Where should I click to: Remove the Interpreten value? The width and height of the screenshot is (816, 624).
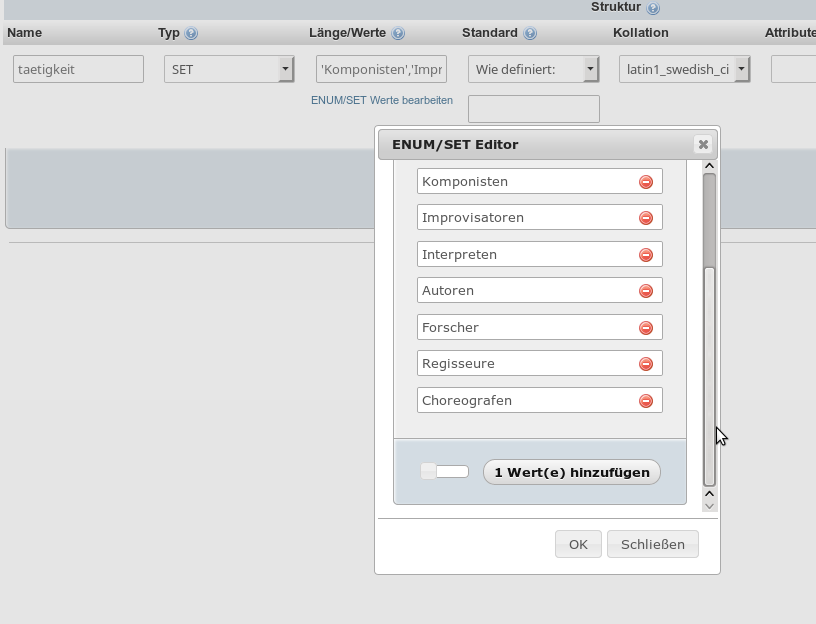coord(646,255)
